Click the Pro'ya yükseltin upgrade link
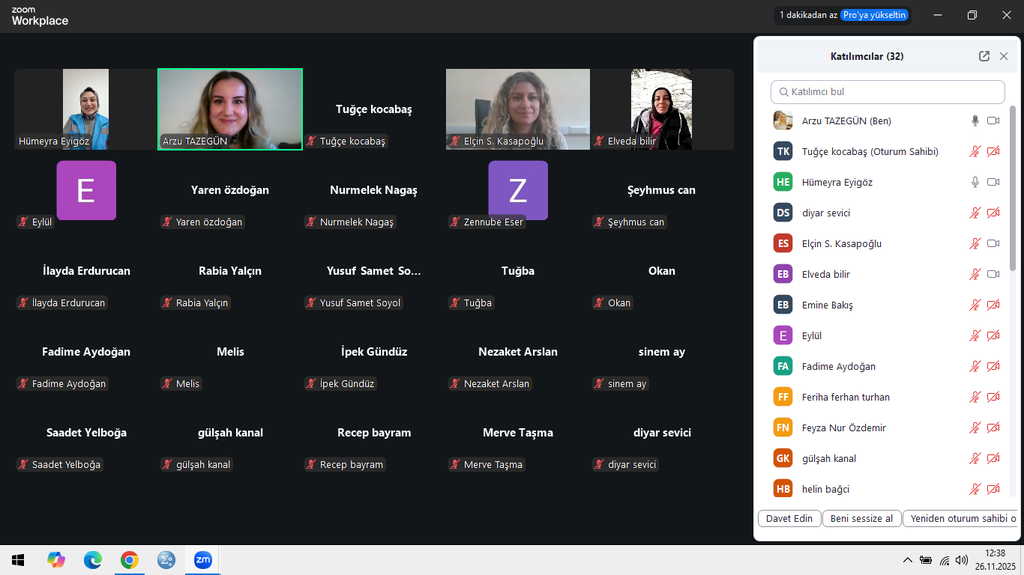Screen dimensions: 1024x575 (x=874, y=15)
